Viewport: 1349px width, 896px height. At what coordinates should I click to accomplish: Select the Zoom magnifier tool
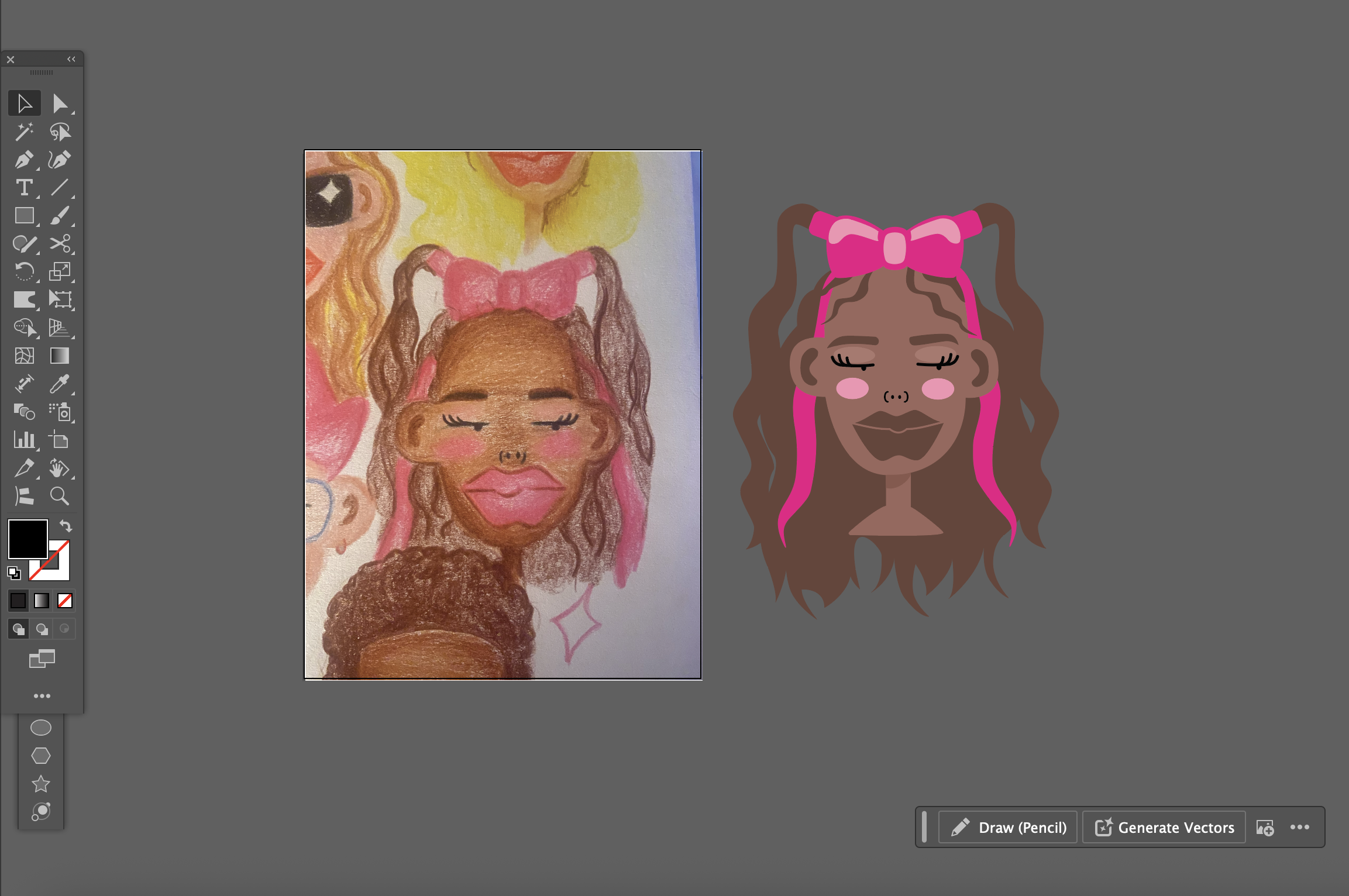[60, 496]
